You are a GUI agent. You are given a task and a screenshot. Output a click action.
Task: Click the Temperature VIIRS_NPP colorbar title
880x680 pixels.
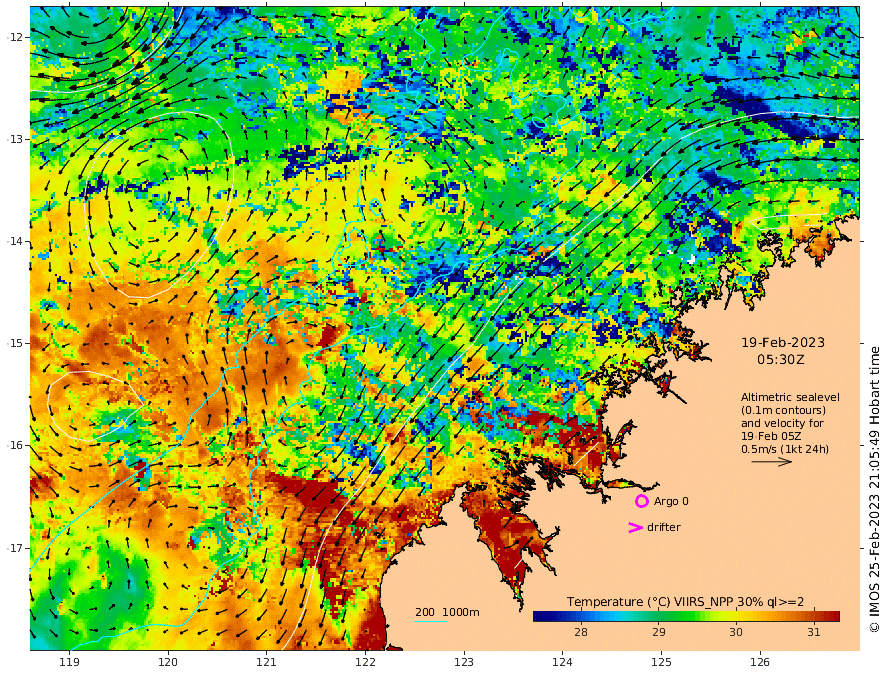click(x=685, y=602)
